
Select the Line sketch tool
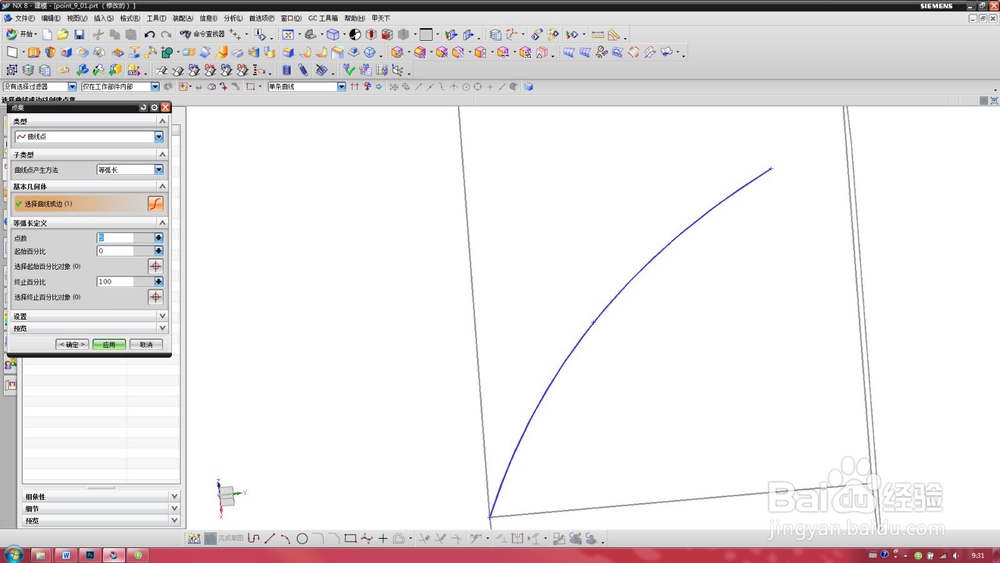click(270, 539)
